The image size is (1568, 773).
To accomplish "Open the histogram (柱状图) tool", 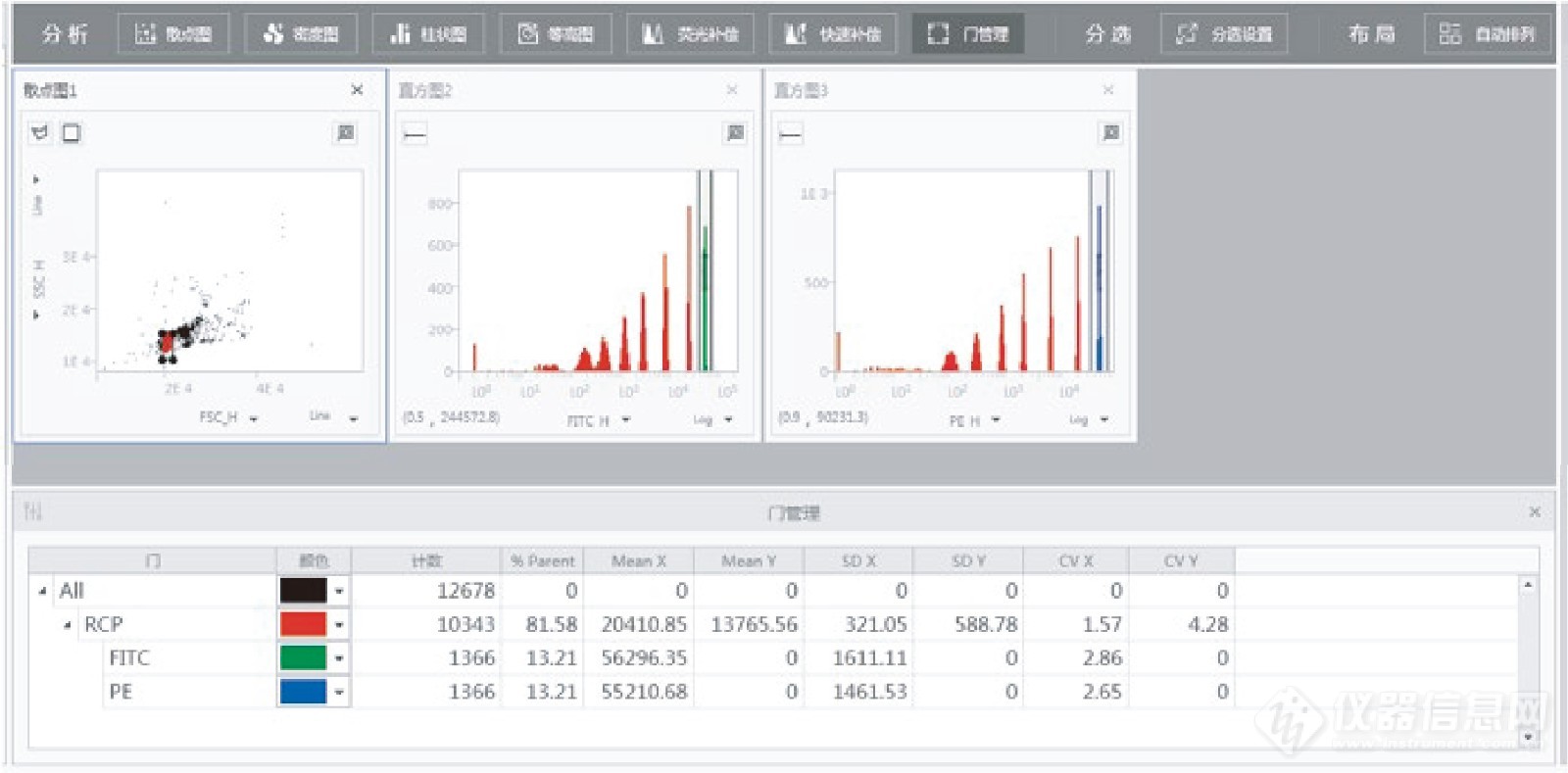I will [x=428, y=34].
